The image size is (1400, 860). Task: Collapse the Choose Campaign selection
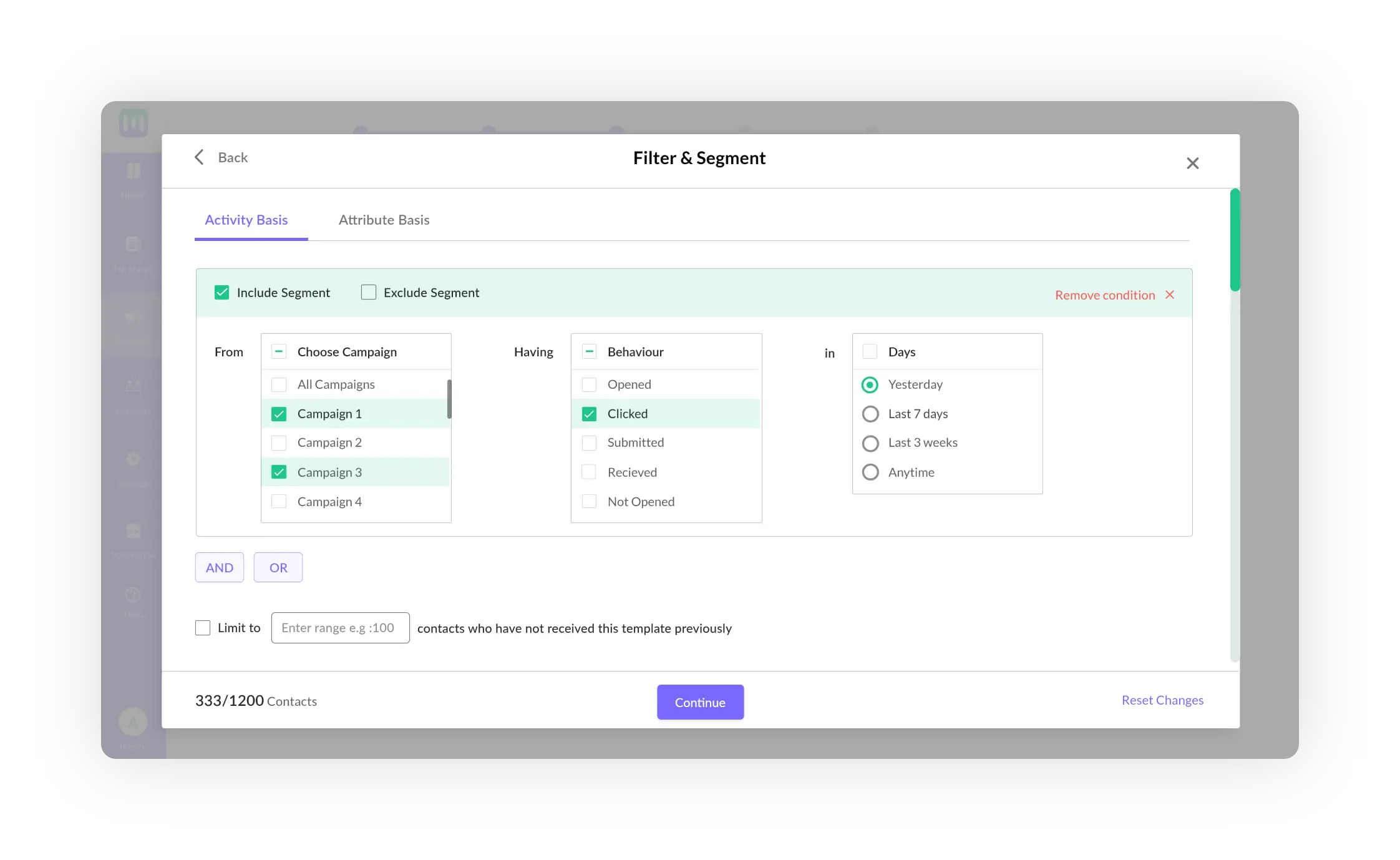click(x=279, y=351)
